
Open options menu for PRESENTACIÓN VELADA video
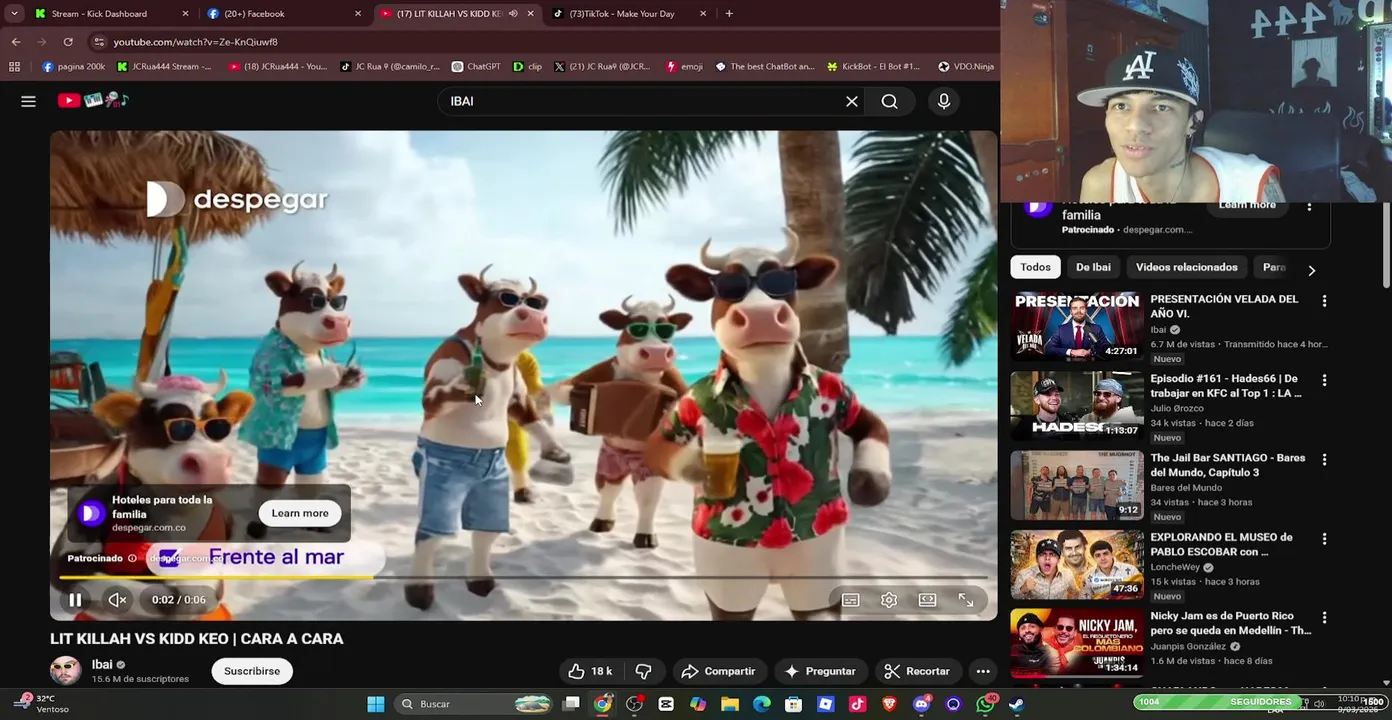coord(1324,301)
